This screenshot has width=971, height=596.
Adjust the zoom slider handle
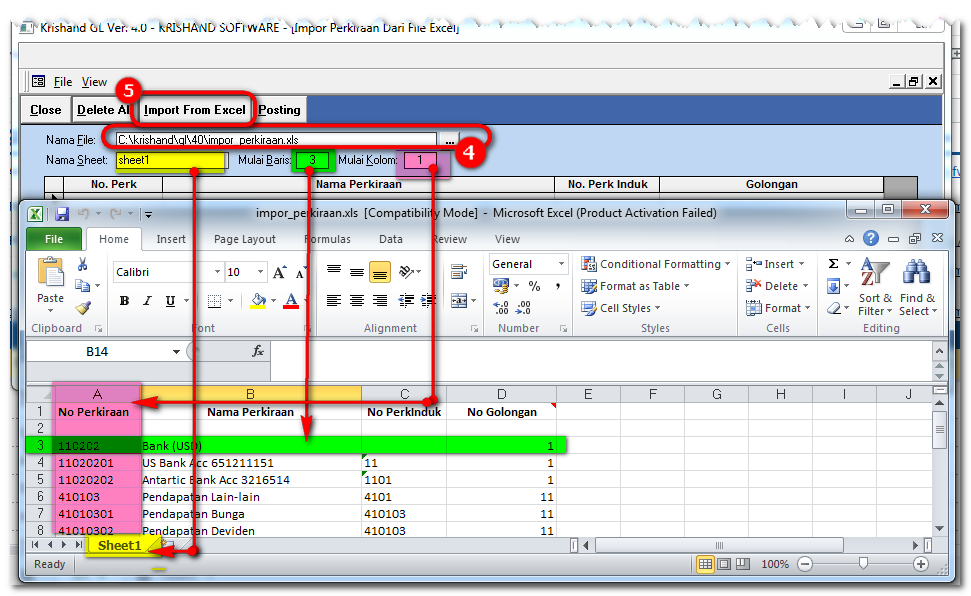[x=863, y=564]
